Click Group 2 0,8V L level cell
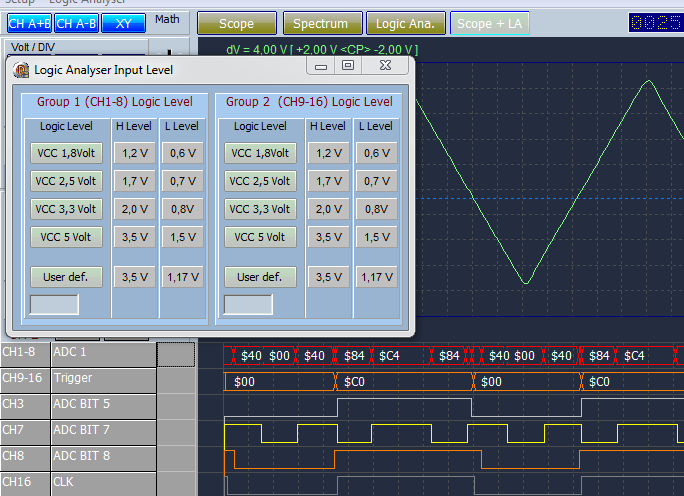 tap(377, 209)
